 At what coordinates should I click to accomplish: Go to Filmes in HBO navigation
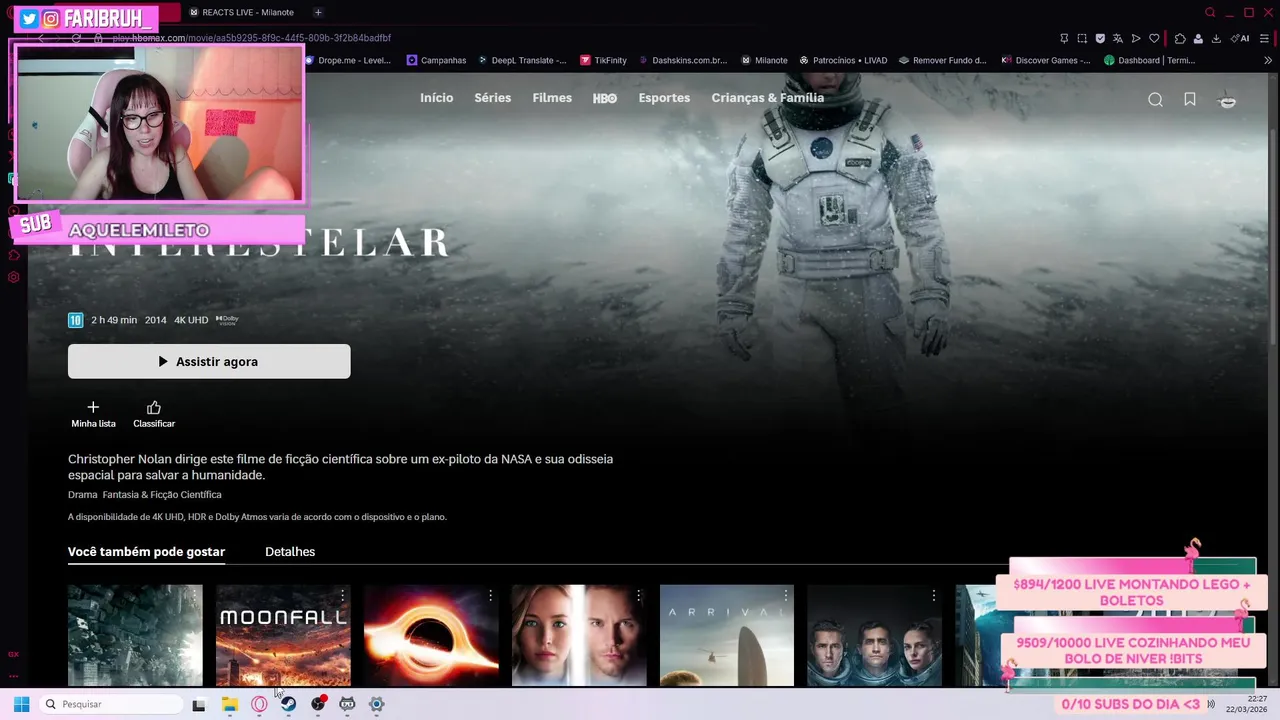552,98
